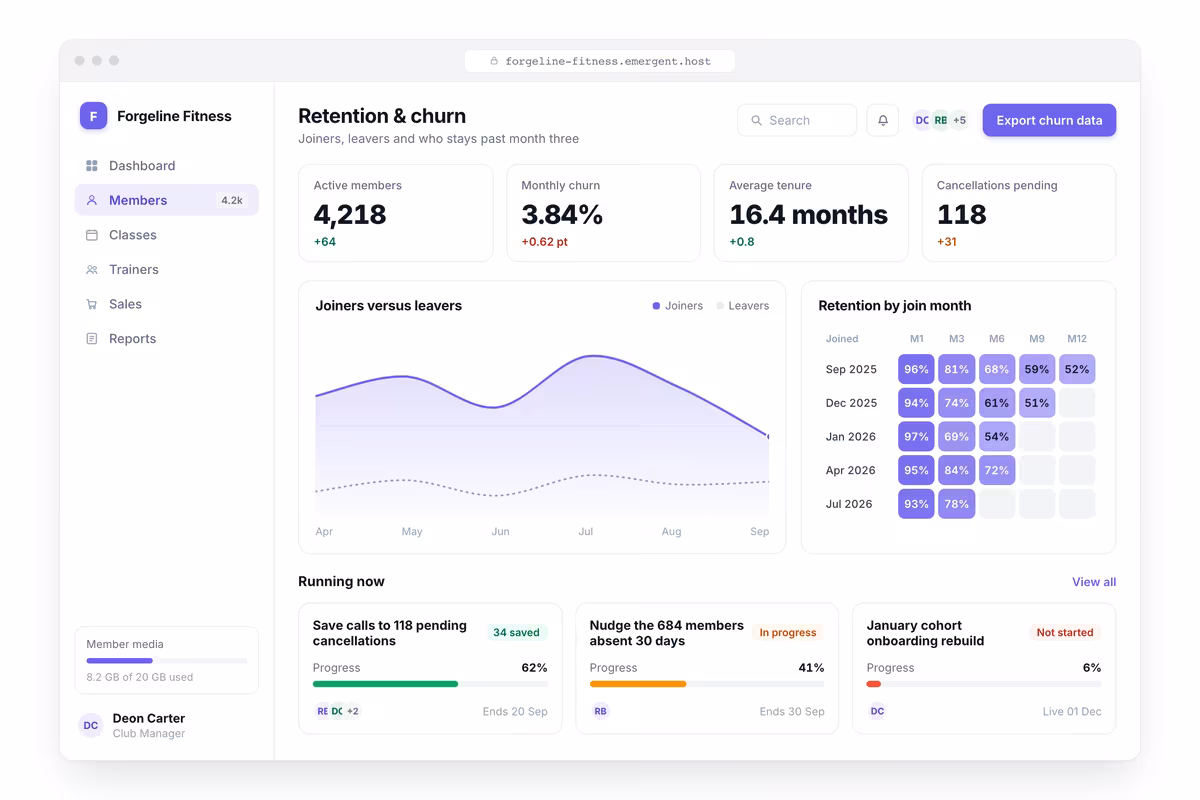Viewport: 1200px width, 800px height.
Task: Click the Sep 2025 M12 52% cell
Action: pyautogui.click(x=1077, y=369)
